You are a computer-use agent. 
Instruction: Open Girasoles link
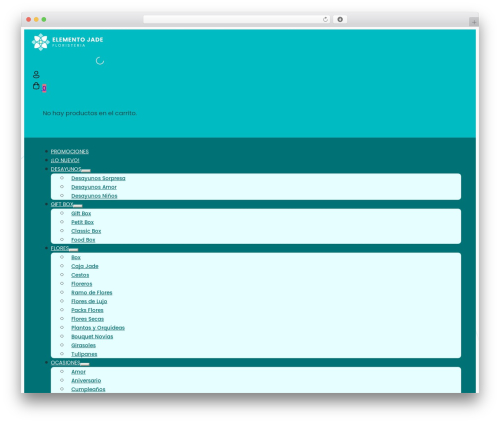(x=83, y=345)
